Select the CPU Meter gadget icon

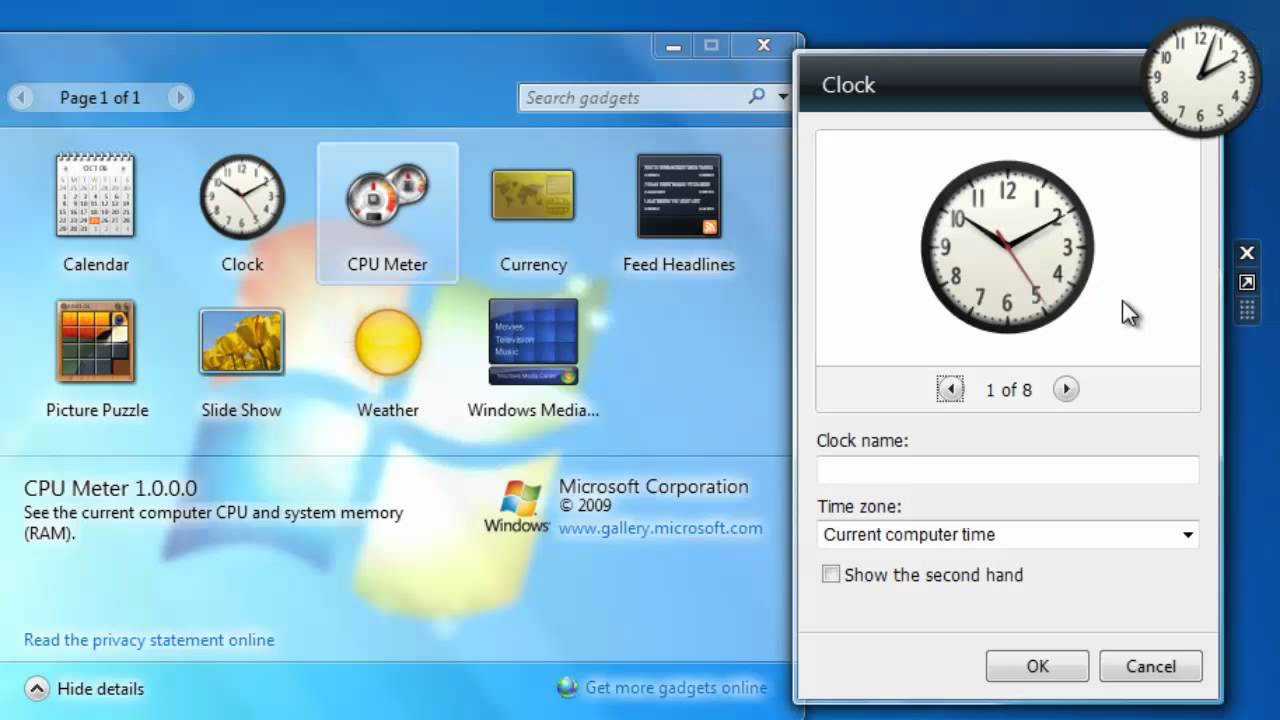point(387,195)
